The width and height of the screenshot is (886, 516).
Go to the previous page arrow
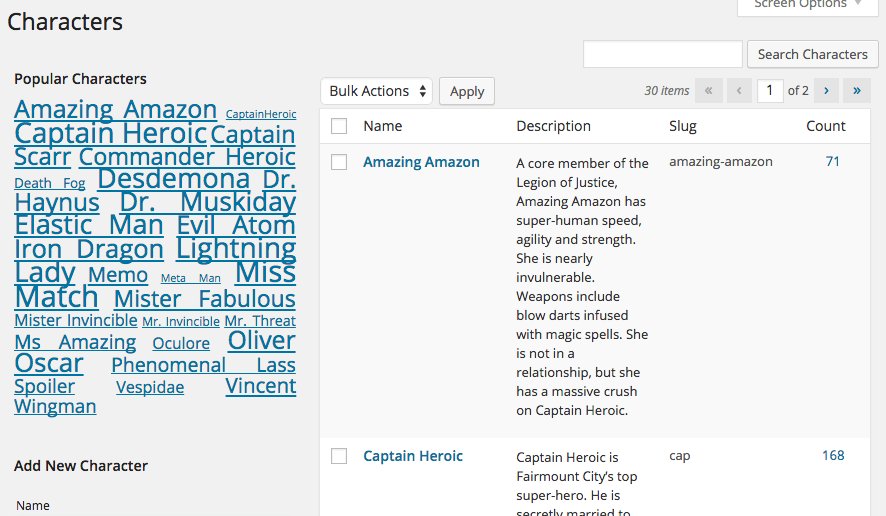click(x=740, y=91)
